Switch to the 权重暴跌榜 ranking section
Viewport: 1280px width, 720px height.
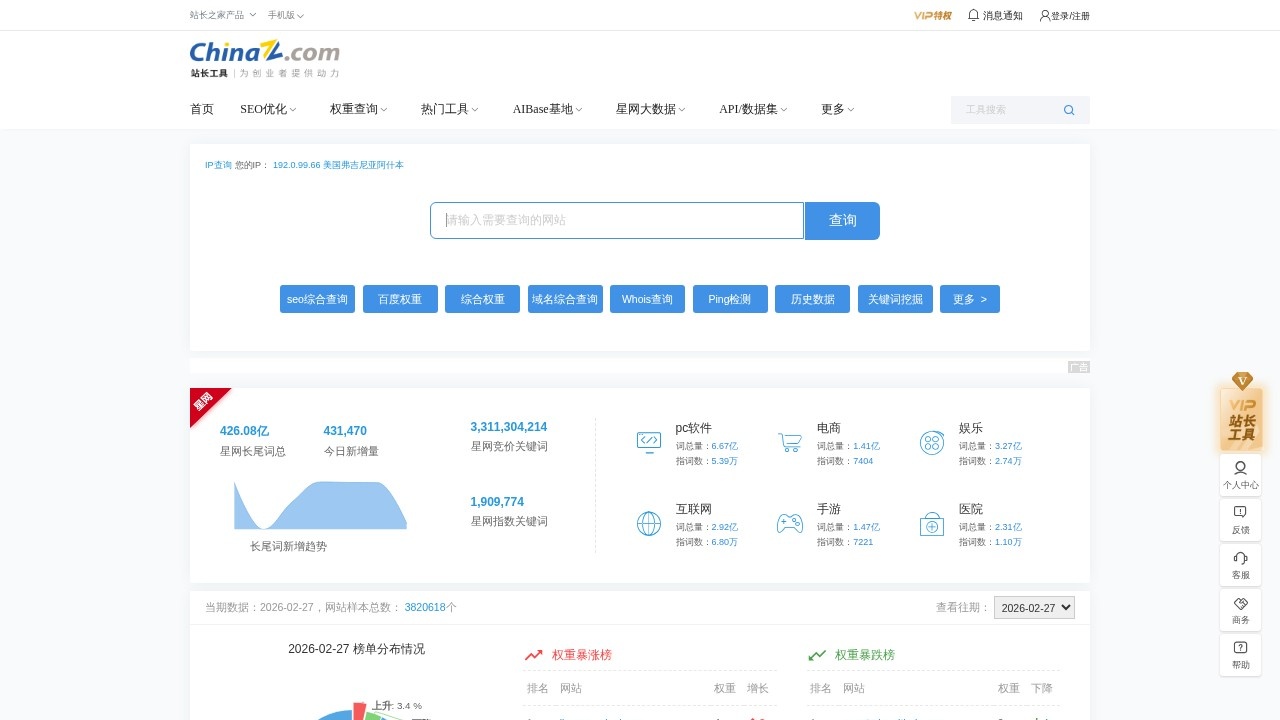[866, 655]
